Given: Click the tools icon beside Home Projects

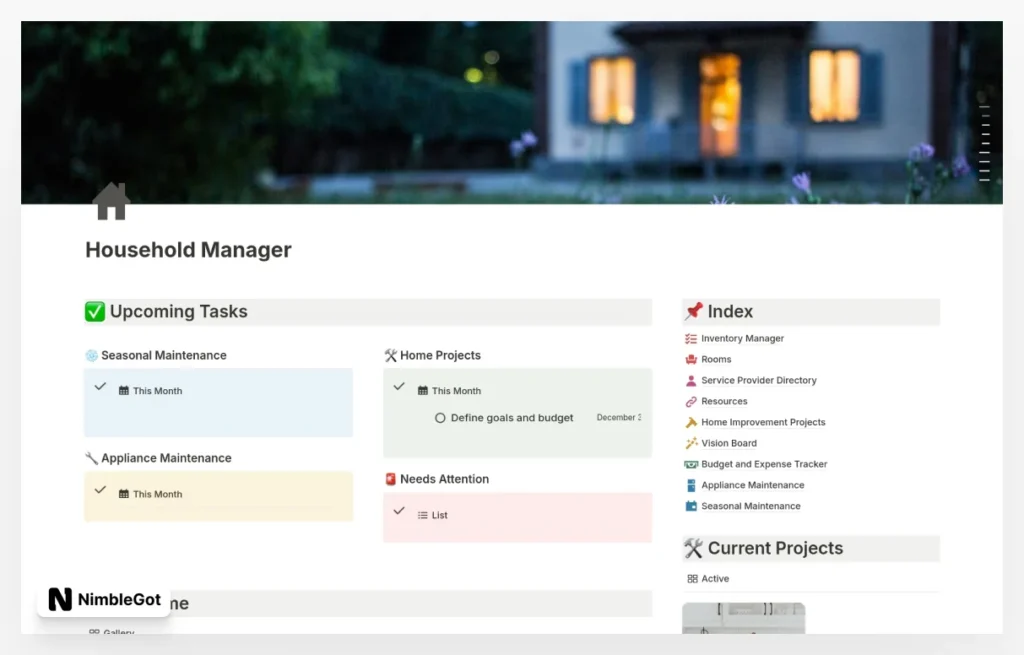Looking at the screenshot, I should pyautogui.click(x=391, y=355).
